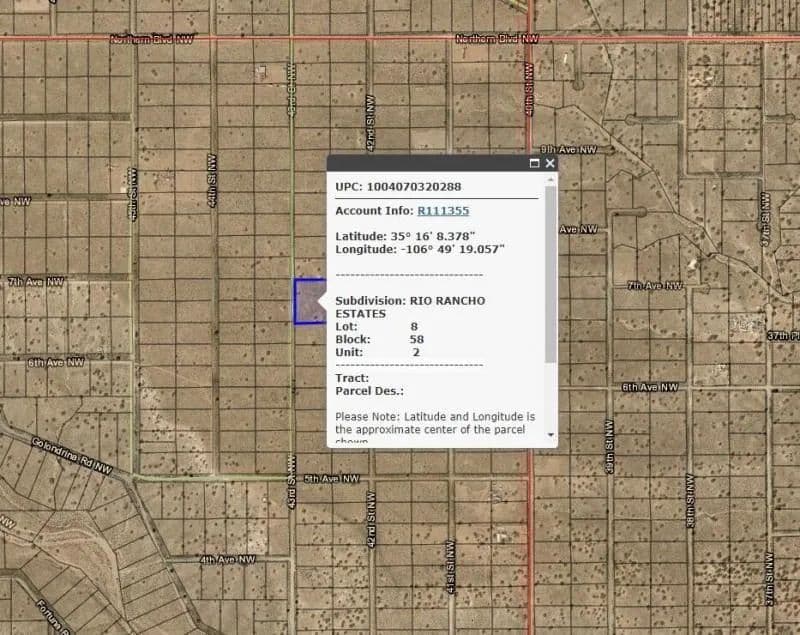The width and height of the screenshot is (800, 635).
Task: Select the blue highlighted parcel on map
Action: [x=306, y=301]
